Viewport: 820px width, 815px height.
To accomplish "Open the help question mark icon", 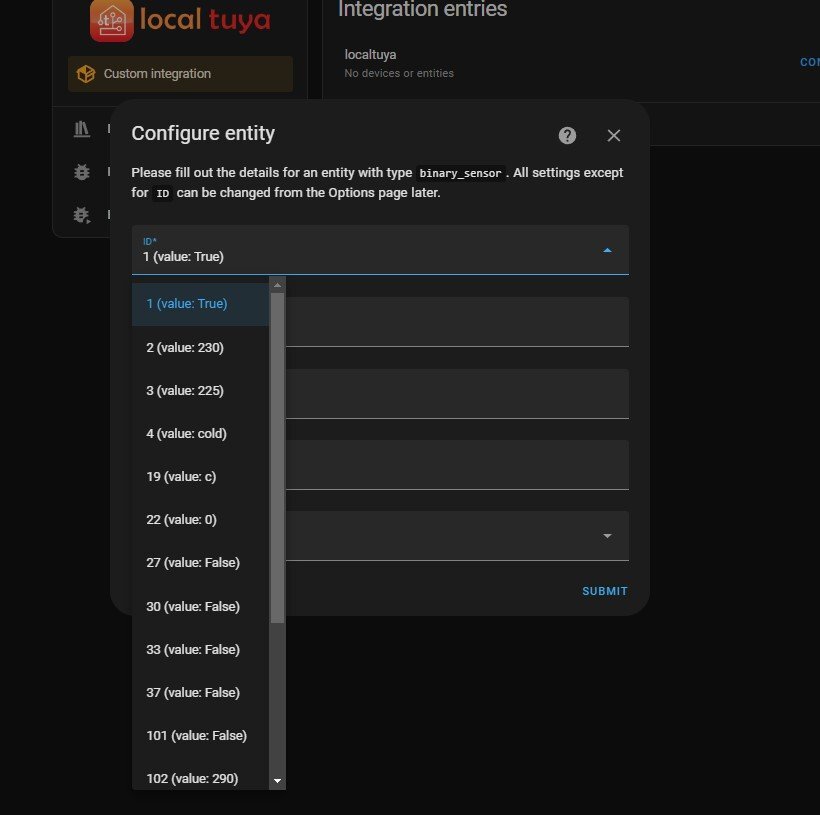I will click(567, 135).
